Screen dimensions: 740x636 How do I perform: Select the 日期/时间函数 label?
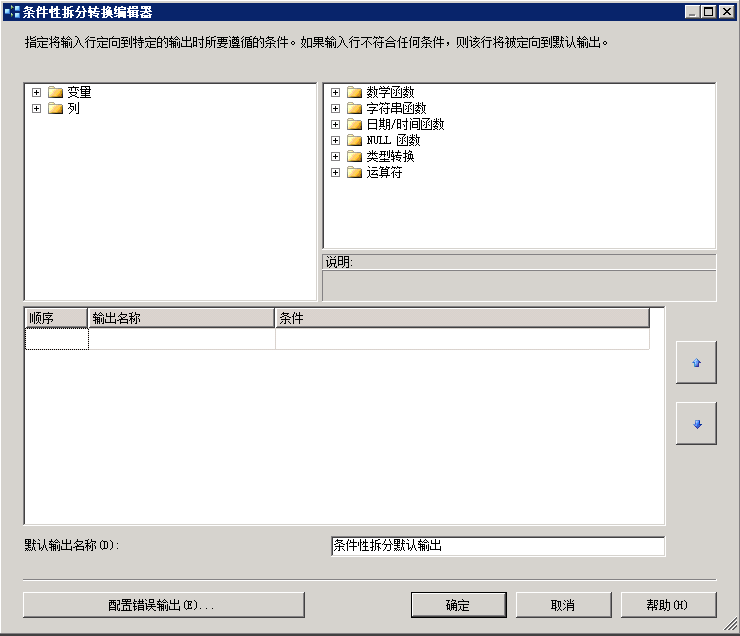point(405,125)
